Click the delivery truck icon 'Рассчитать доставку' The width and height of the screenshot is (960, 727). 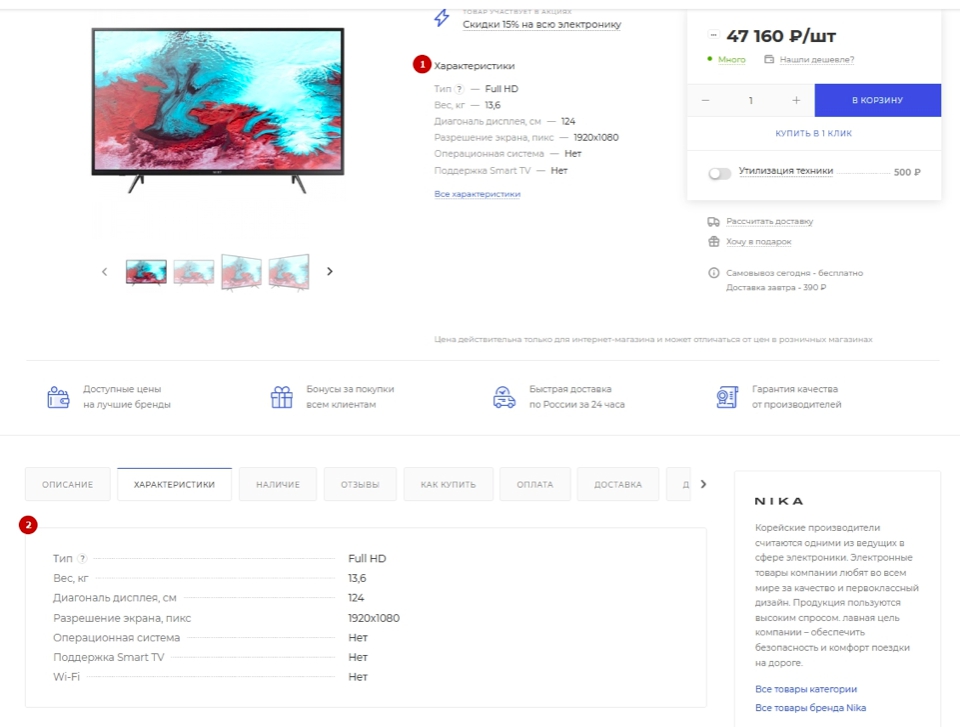coord(713,222)
